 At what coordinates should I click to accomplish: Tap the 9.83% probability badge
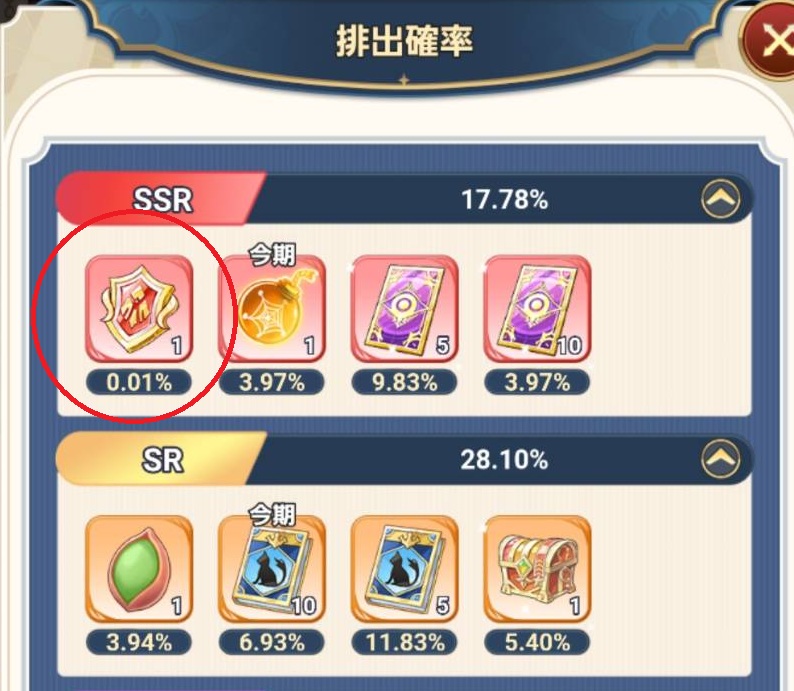click(x=405, y=382)
